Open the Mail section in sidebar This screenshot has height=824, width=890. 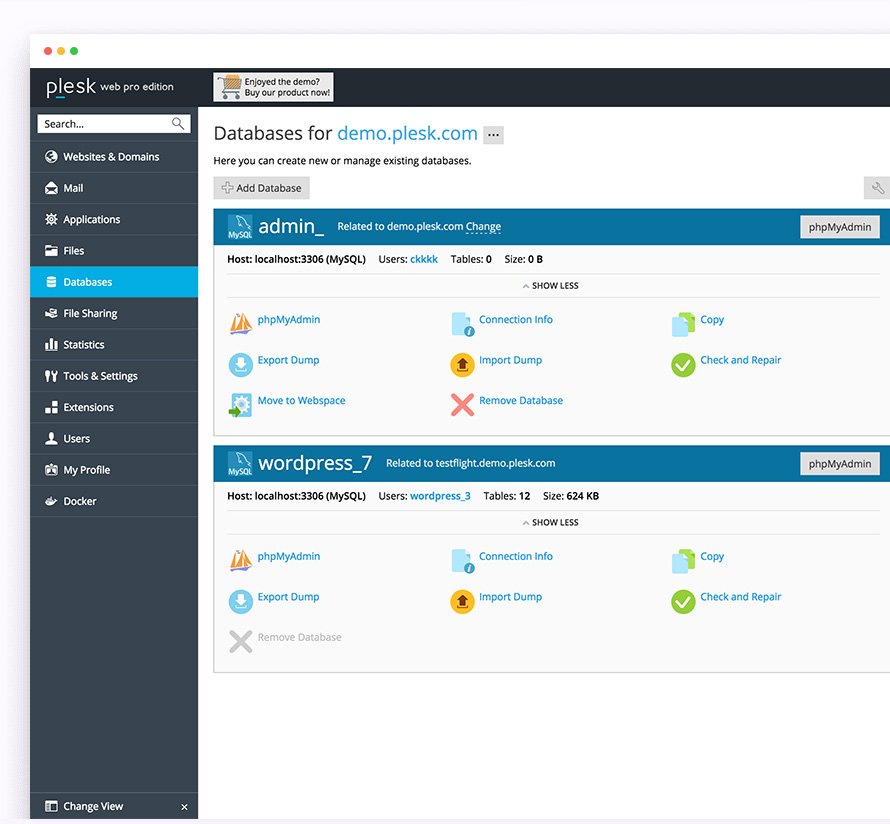114,188
